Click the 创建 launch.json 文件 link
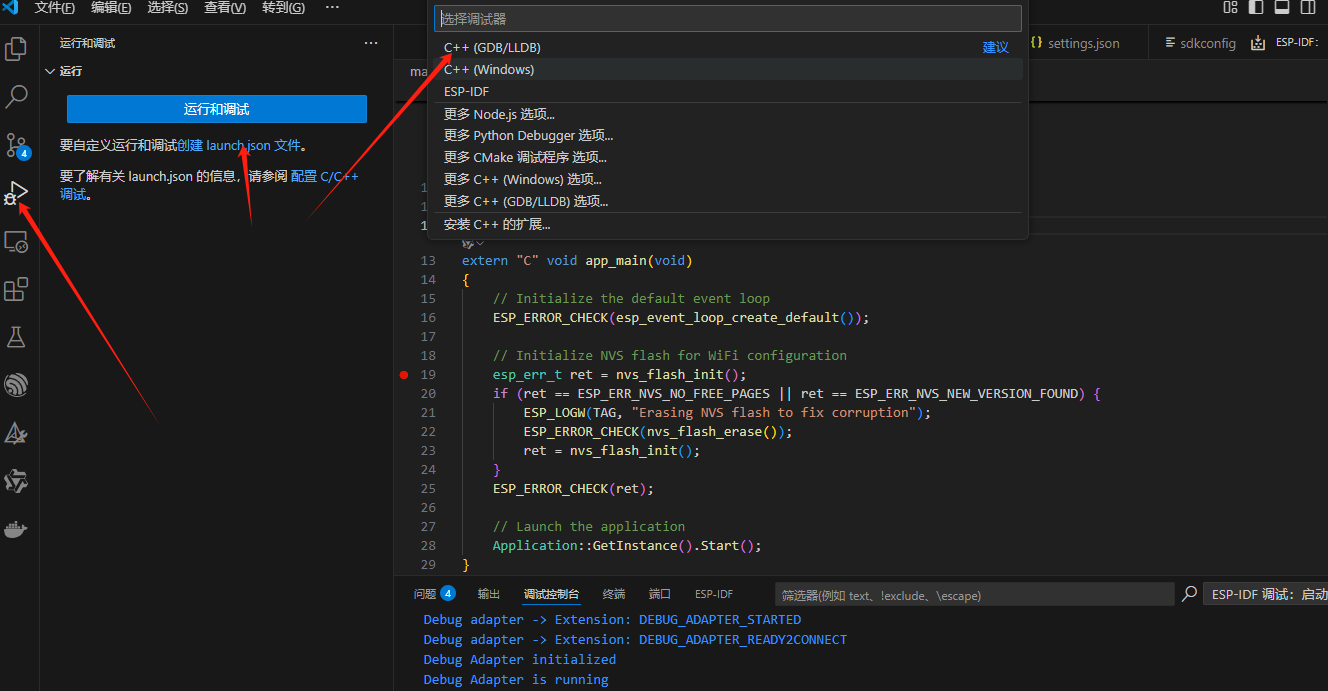 [239, 145]
